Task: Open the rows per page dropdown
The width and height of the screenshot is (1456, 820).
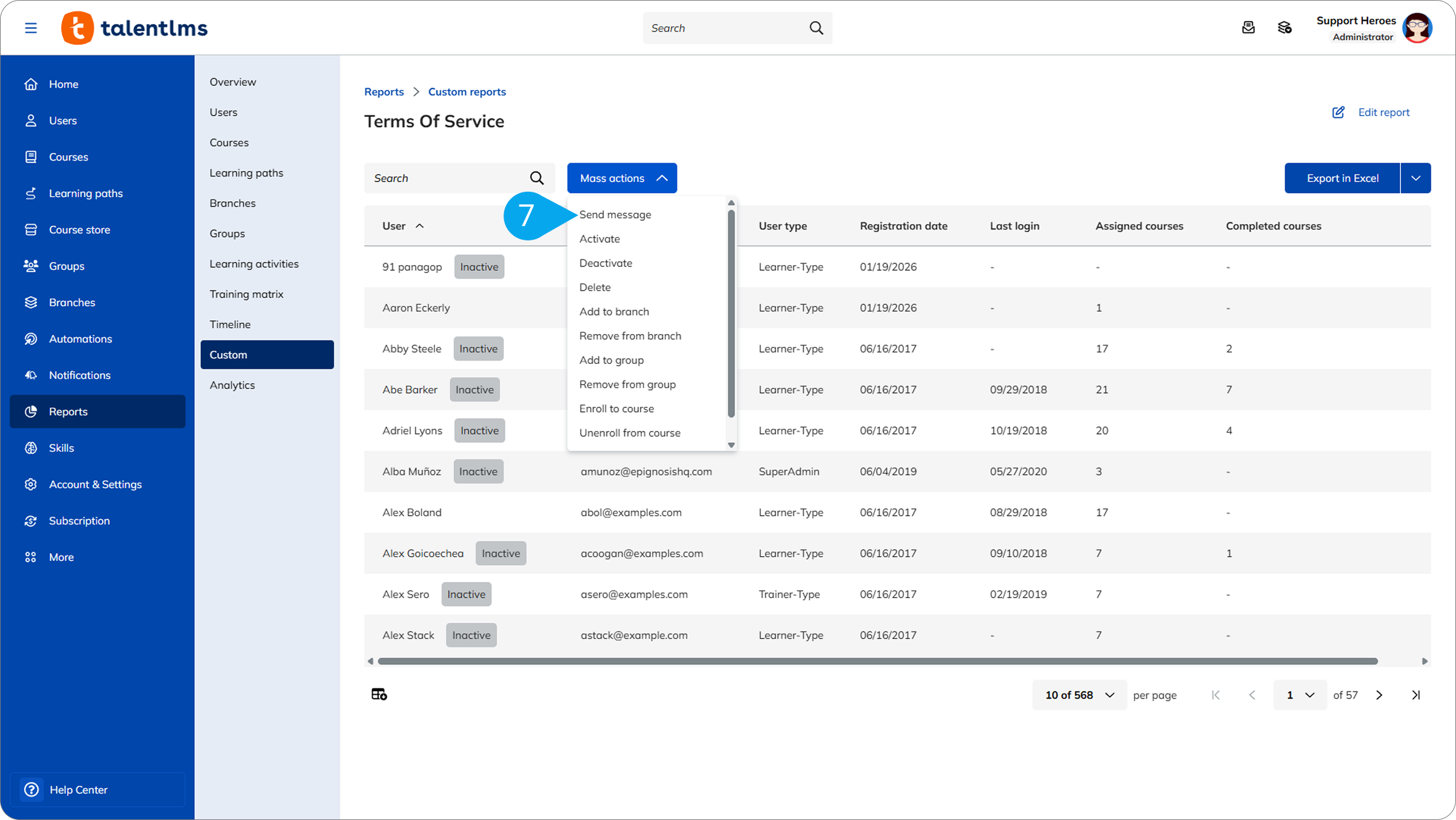Action: pyautogui.click(x=1079, y=695)
